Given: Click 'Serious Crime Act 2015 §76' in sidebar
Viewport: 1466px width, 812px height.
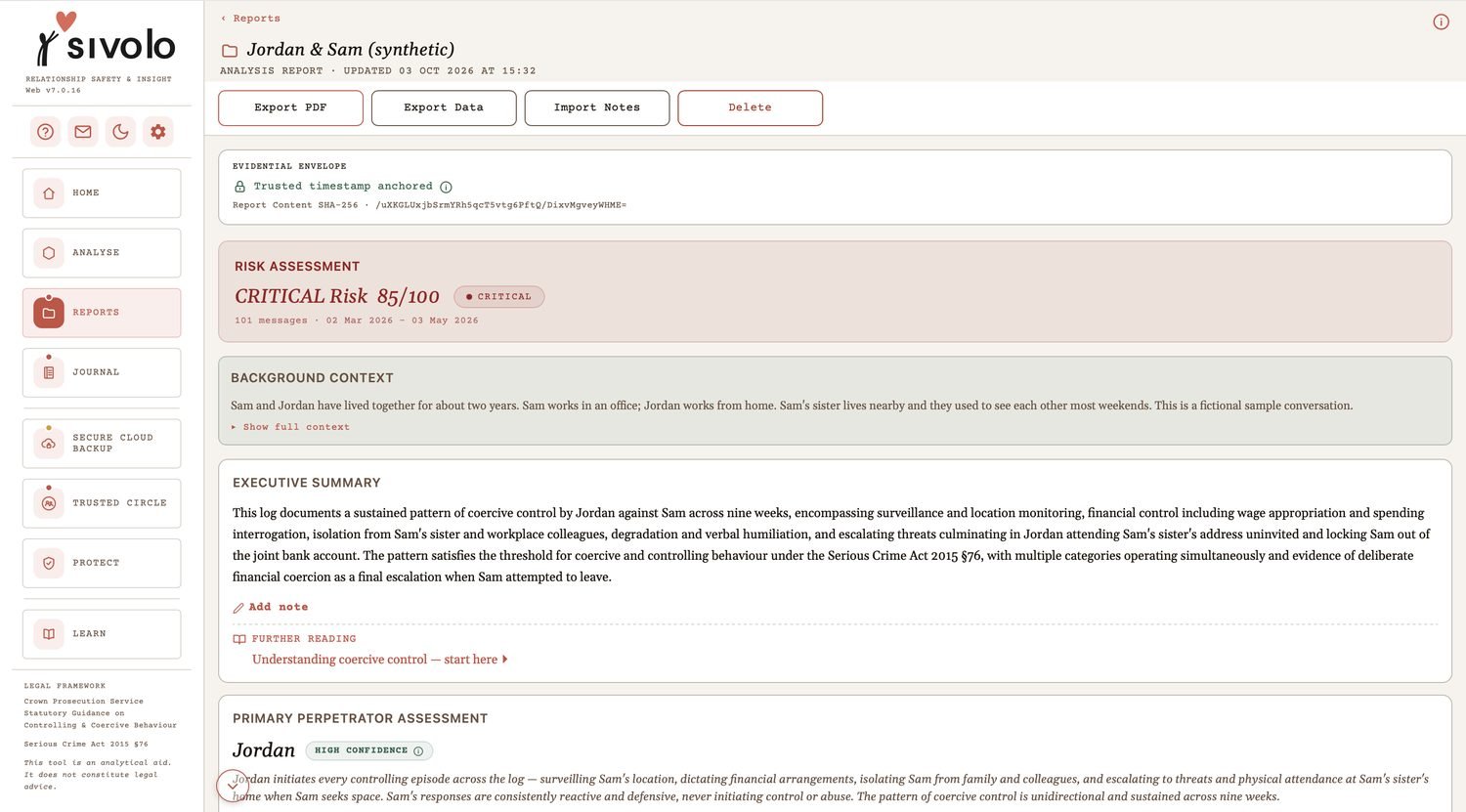Looking at the screenshot, I should tap(86, 745).
